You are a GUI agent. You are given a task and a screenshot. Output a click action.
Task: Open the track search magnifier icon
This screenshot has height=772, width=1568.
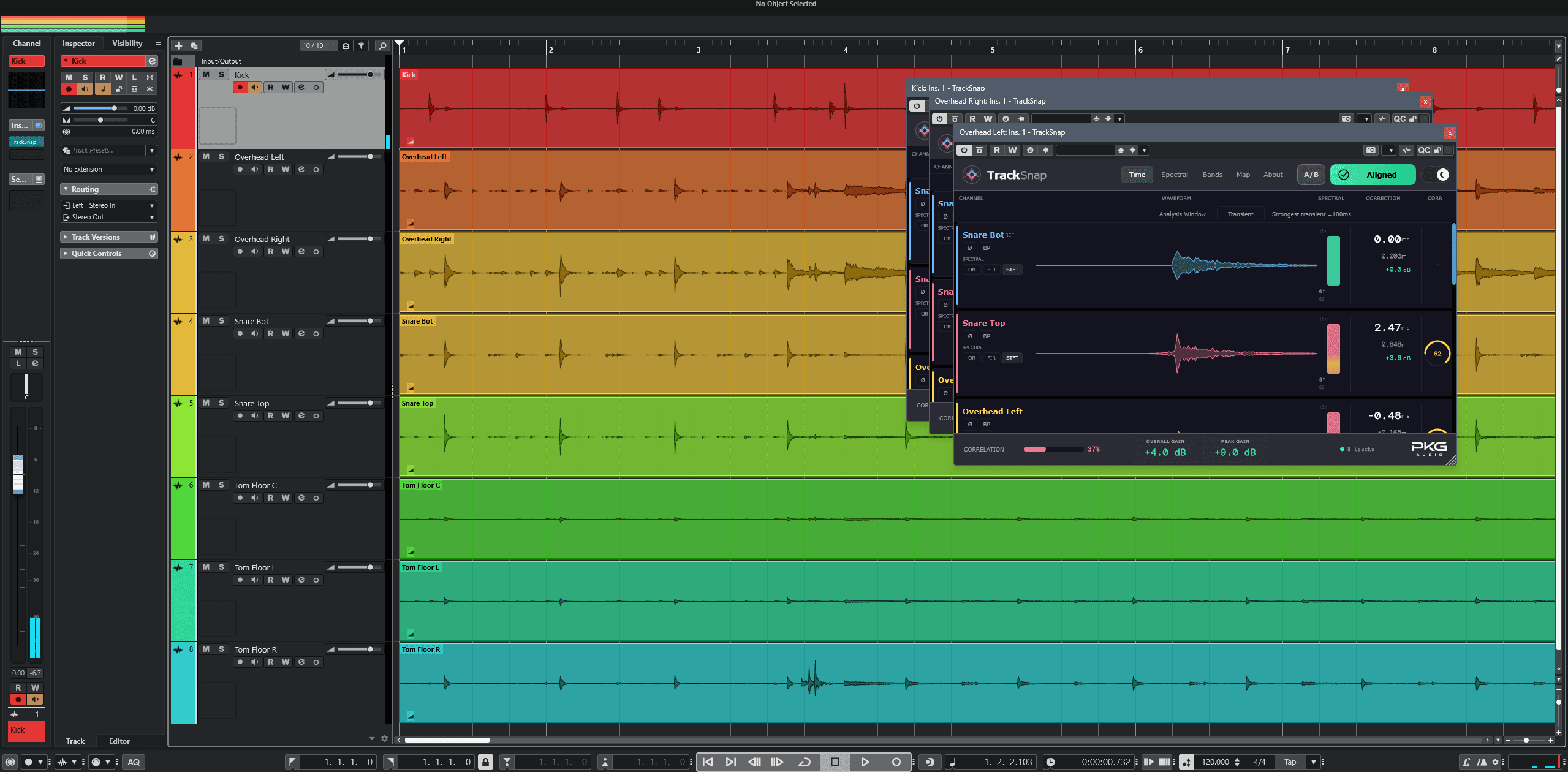pos(382,46)
